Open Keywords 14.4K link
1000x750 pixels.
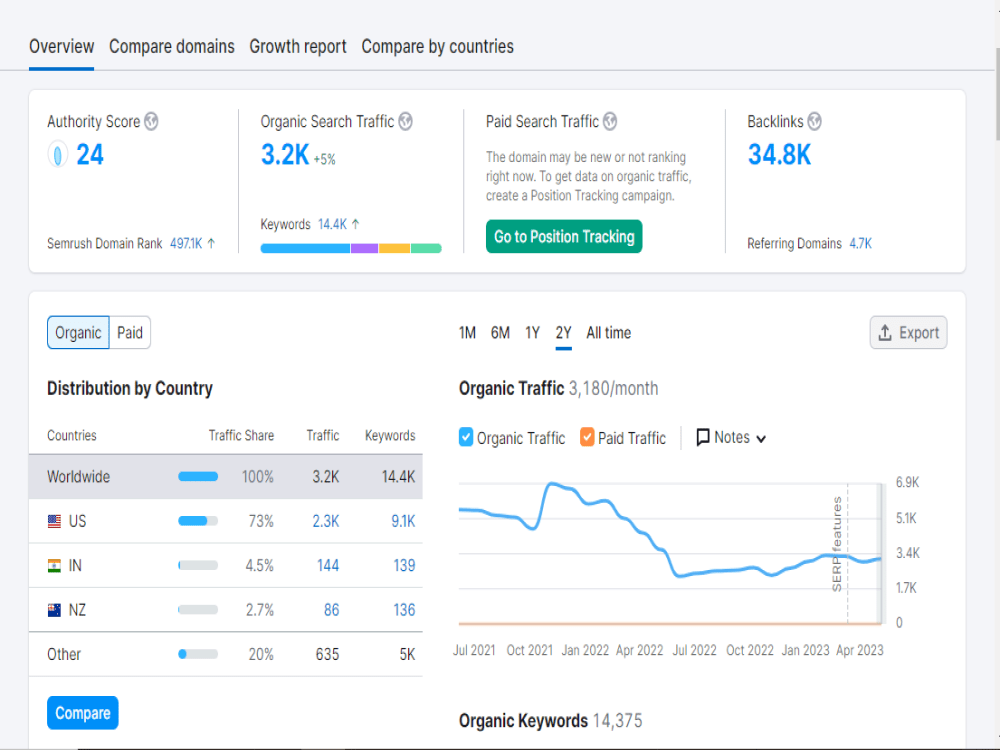(x=332, y=224)
